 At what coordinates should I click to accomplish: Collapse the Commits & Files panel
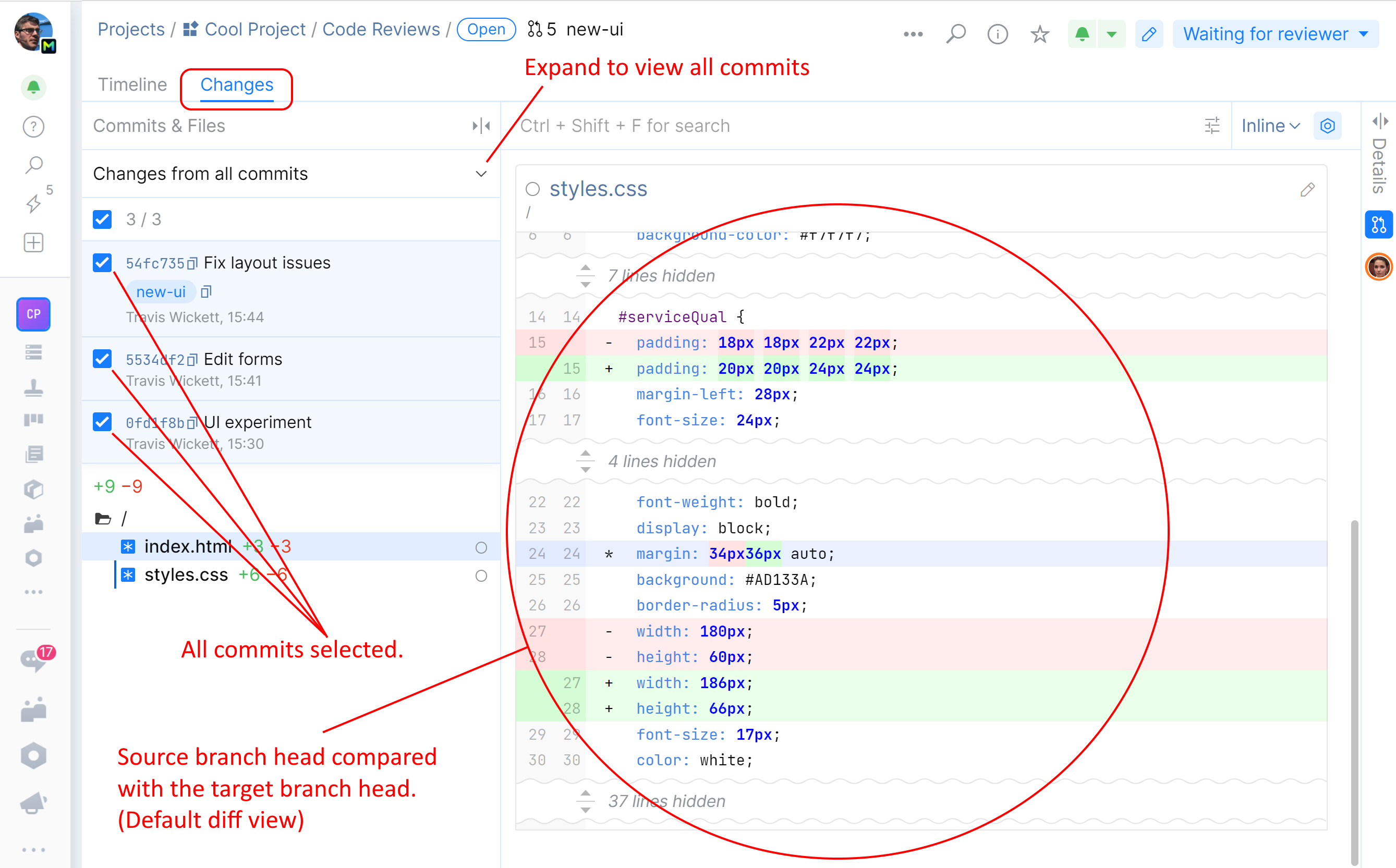coord(481,126)
